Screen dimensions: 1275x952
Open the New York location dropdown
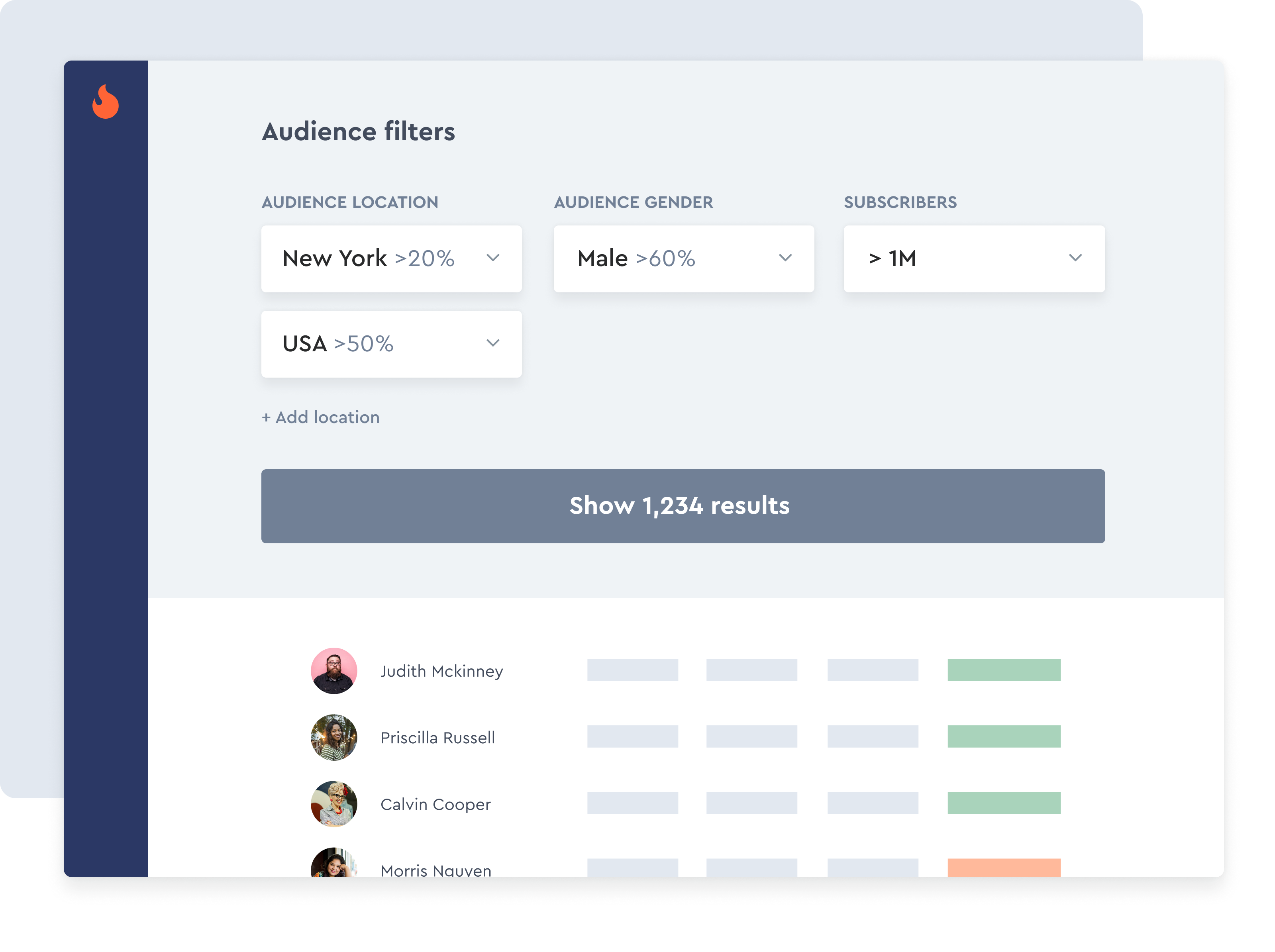click(391, 259)
